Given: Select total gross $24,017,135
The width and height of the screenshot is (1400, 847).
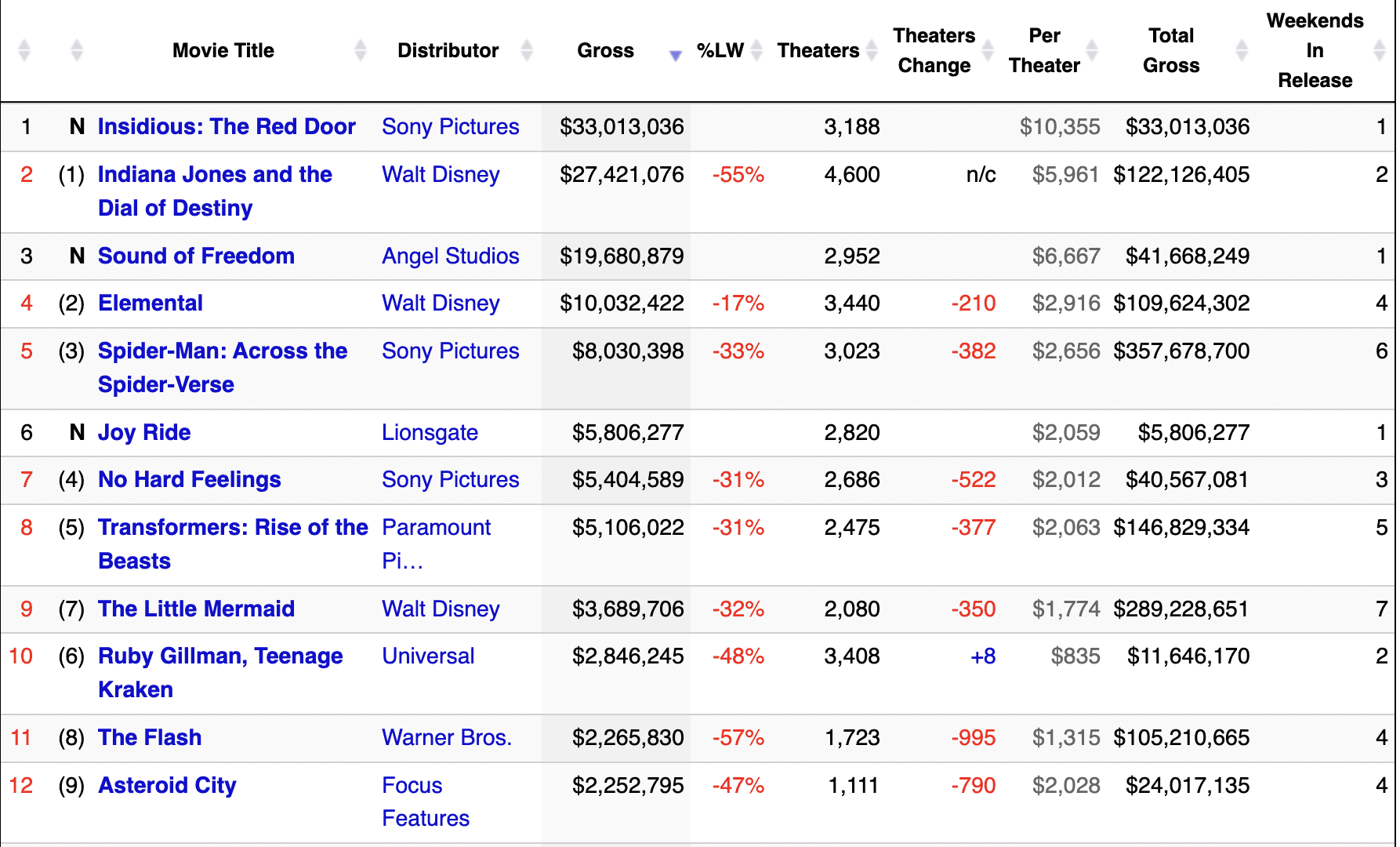Looking at the screenshot, I should click(1188, 786).
